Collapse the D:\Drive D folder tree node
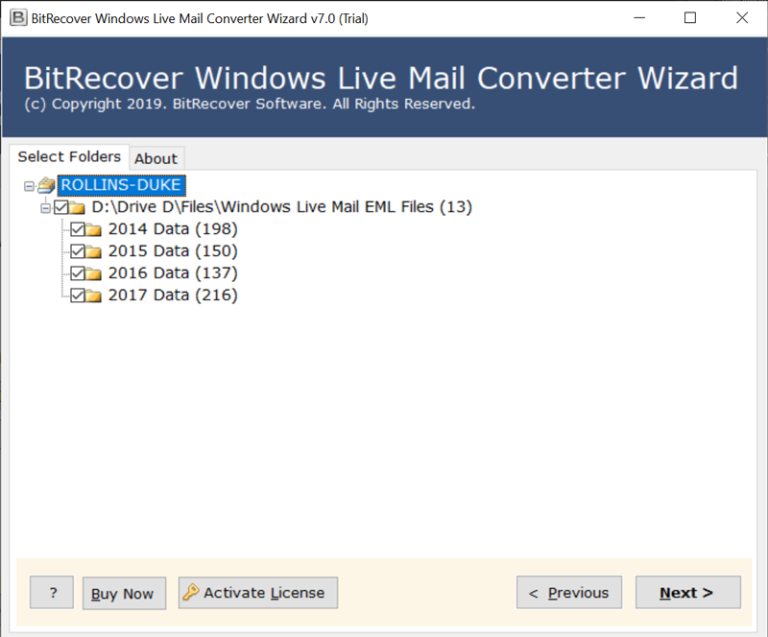The height and width of the screenshot is (637, 768). click(x=45, y=207)
